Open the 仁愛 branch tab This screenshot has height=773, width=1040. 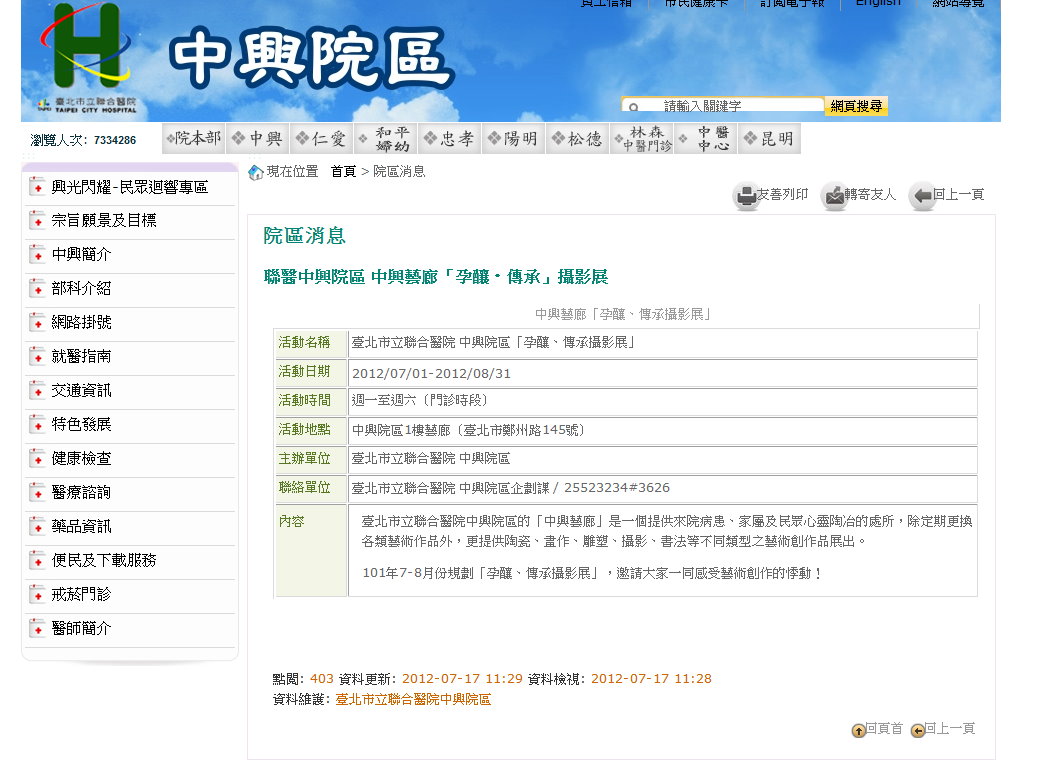[322, 139]
